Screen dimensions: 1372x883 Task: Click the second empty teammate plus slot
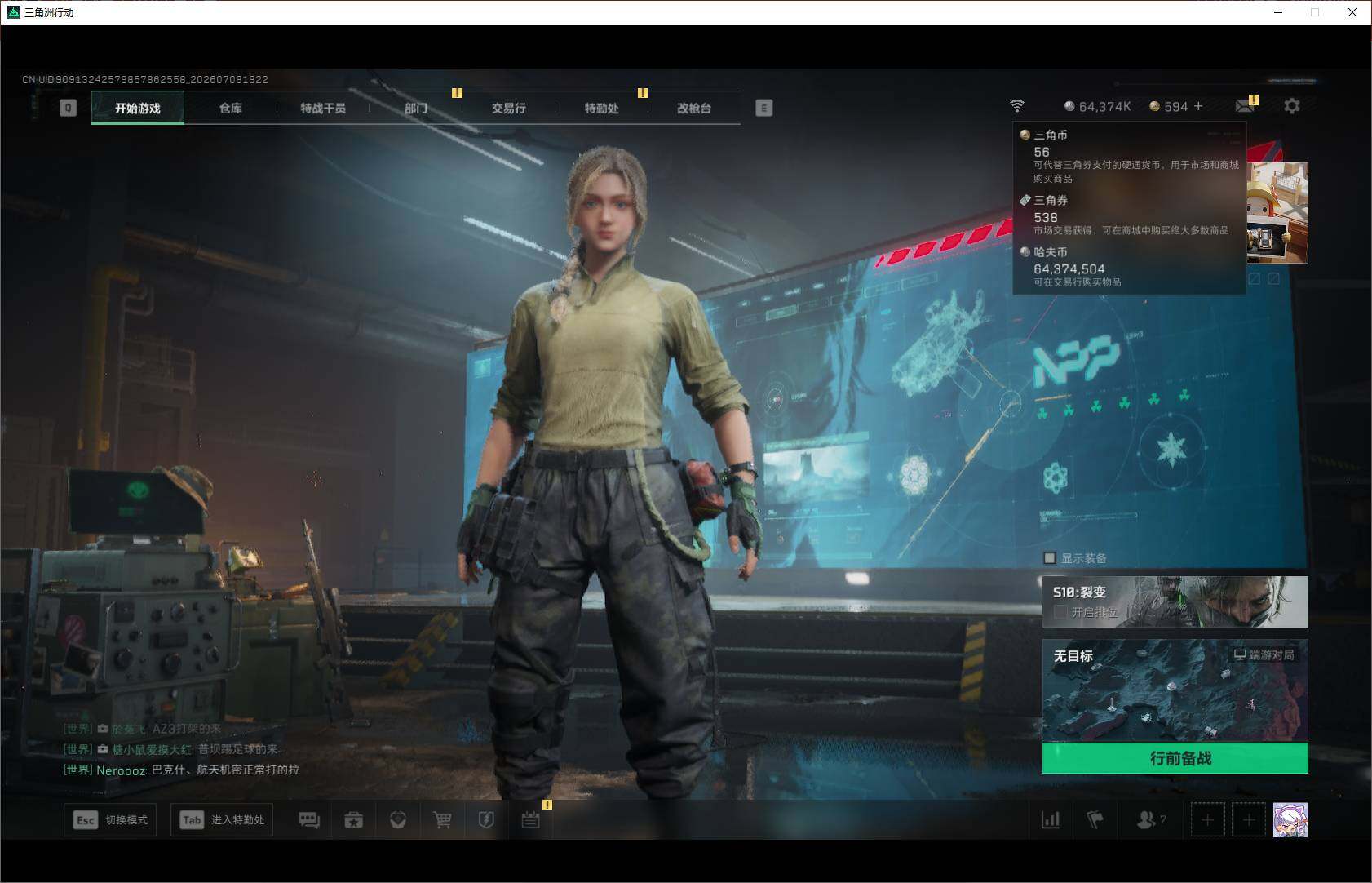1249,819
